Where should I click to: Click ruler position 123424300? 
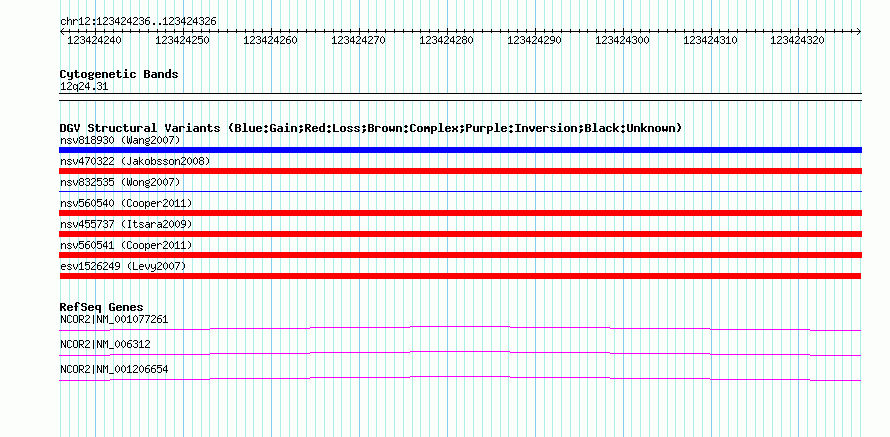[622, 40]
